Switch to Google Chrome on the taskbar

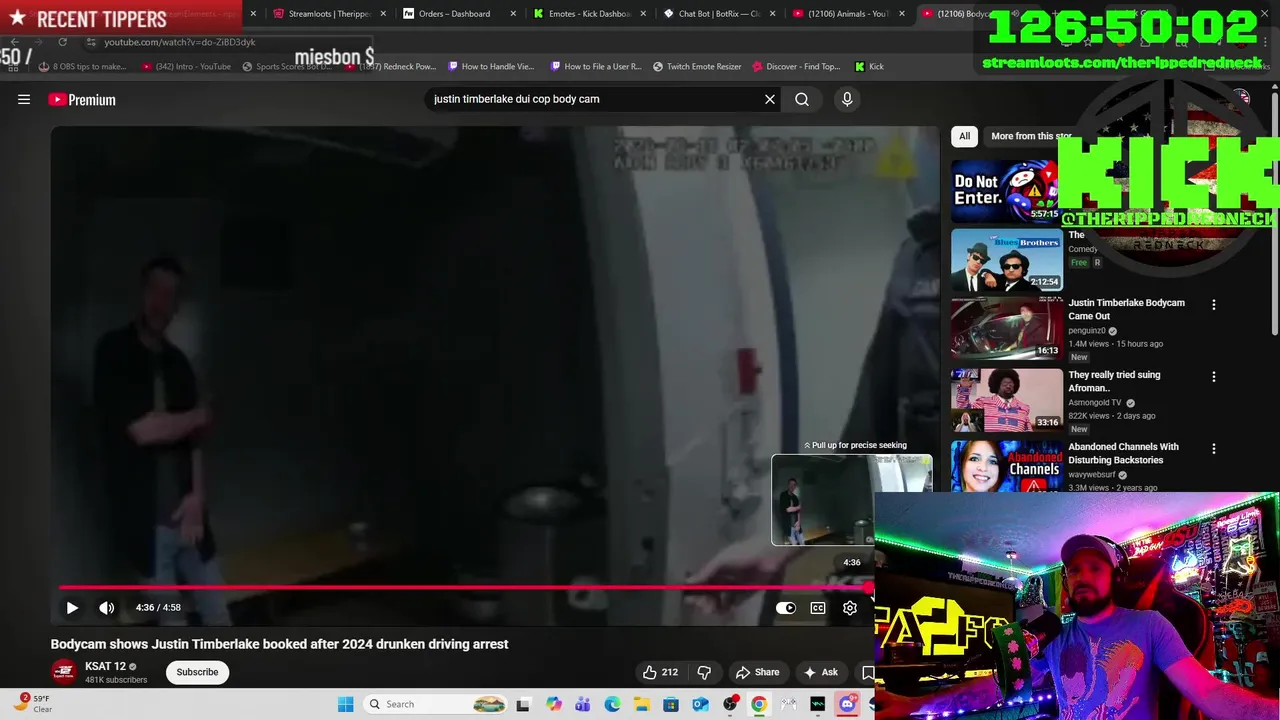pos(759,704)
